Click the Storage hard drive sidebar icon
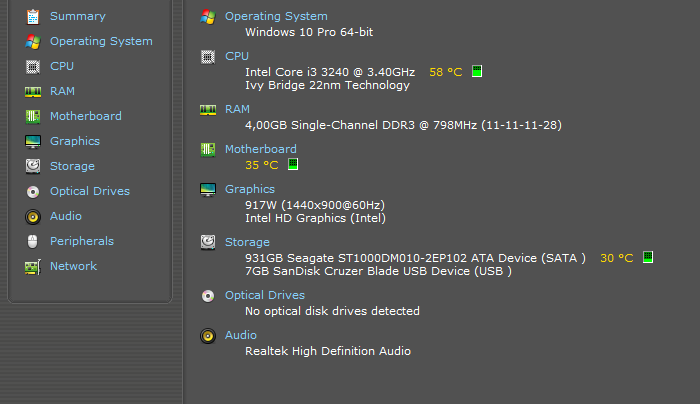 33,166
